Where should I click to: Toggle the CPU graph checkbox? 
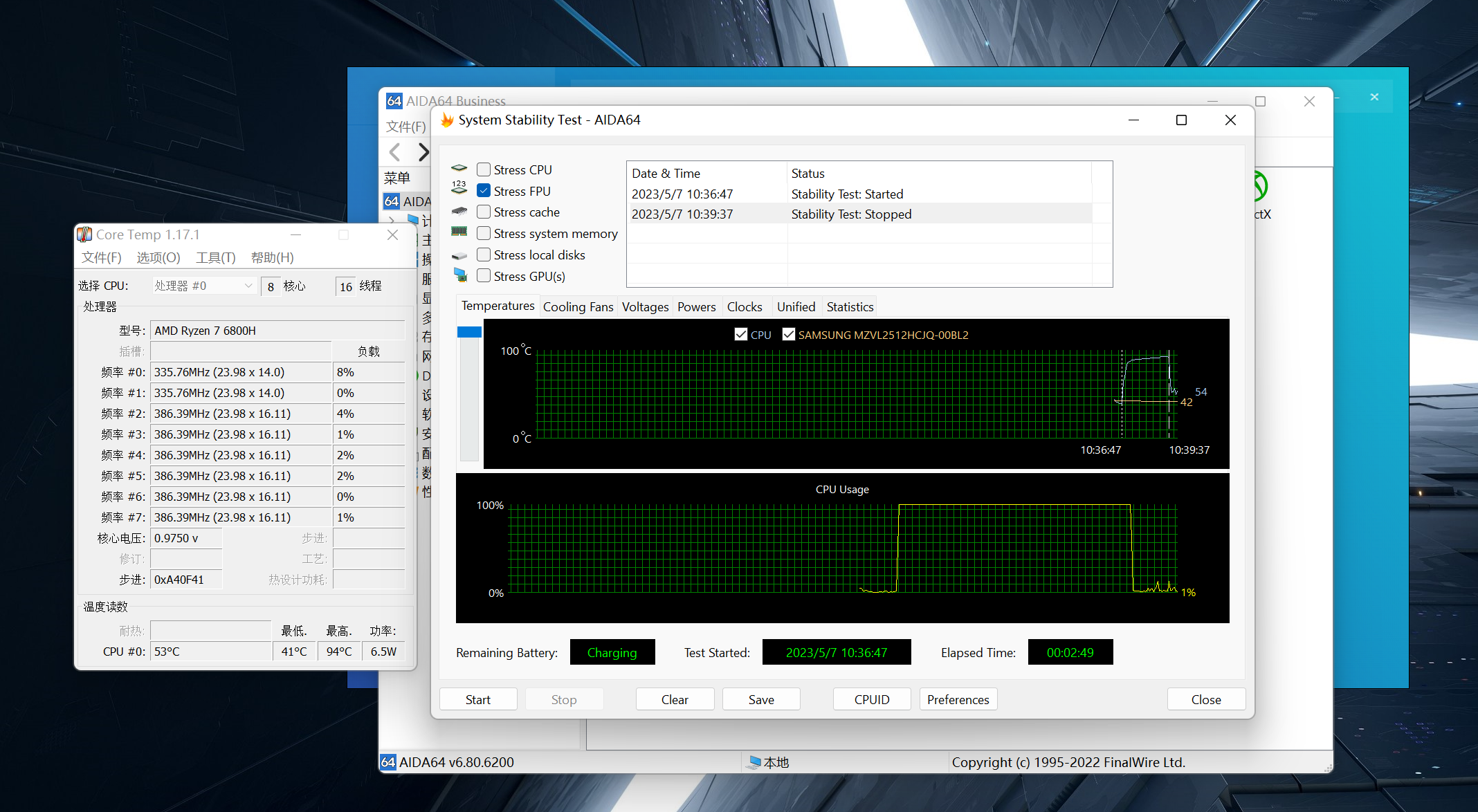pos(741,334)
